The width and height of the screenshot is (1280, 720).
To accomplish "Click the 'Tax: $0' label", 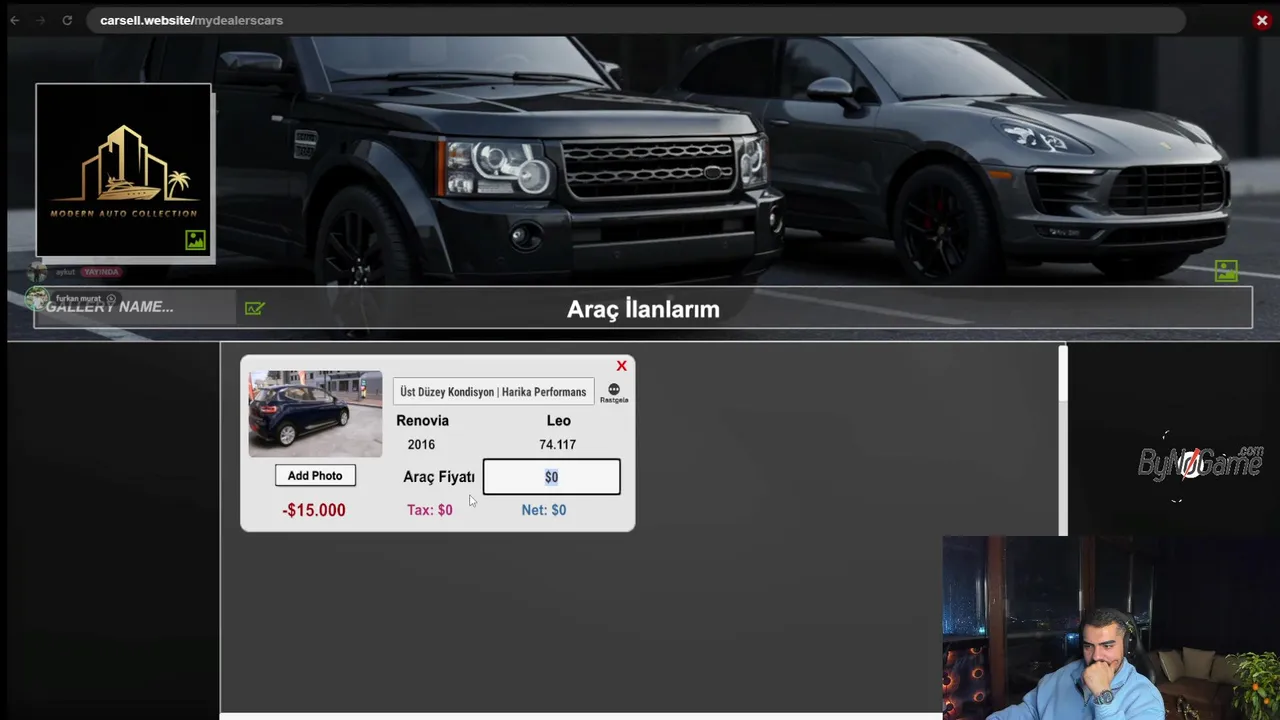I will point(430,510).
